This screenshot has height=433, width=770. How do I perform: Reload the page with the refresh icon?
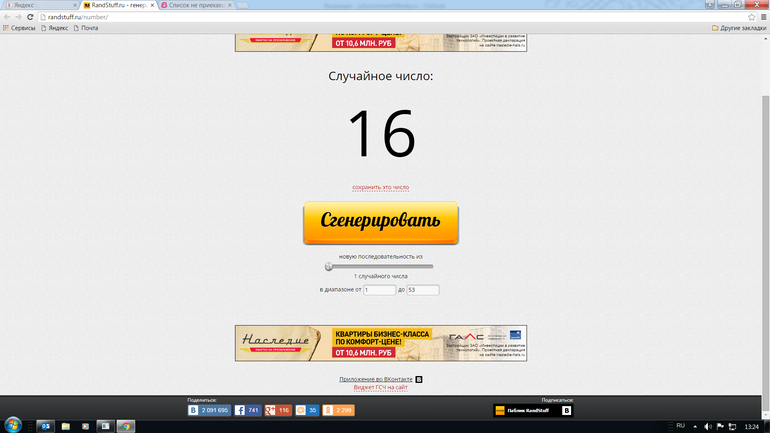tap(30, 17)
